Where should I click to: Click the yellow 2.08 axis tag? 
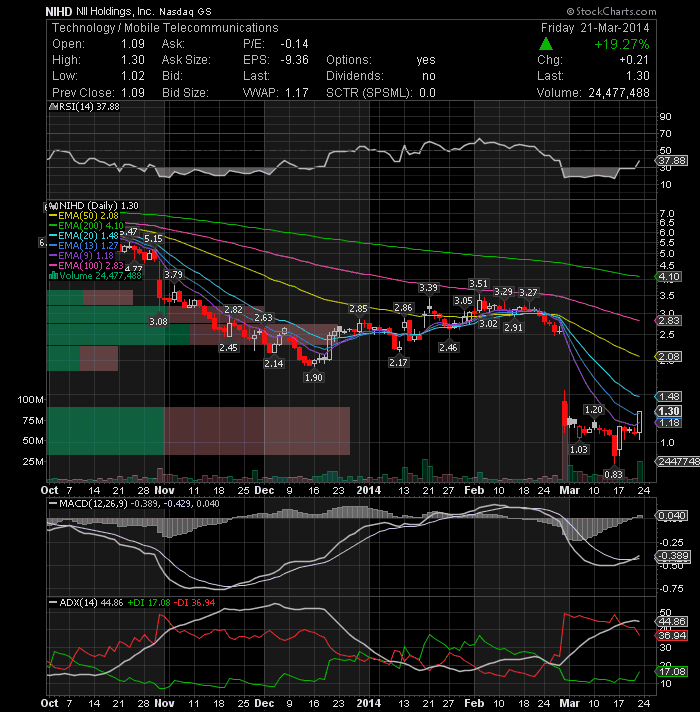[669, 356]
